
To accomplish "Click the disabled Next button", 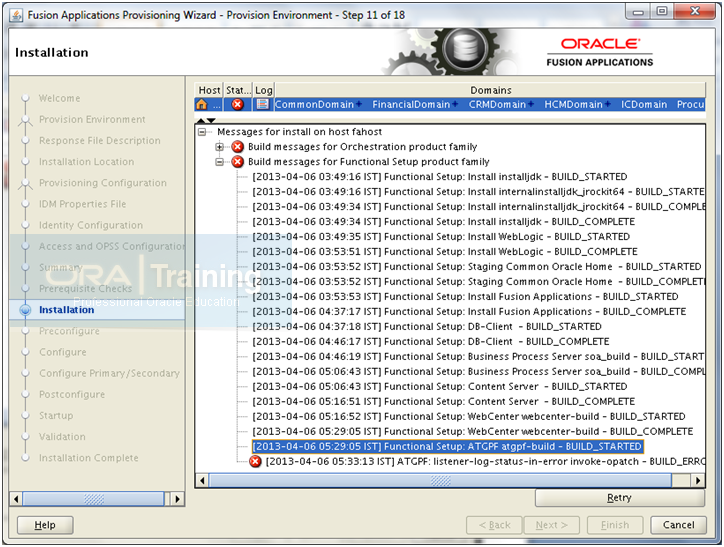I will click(551, 525).
